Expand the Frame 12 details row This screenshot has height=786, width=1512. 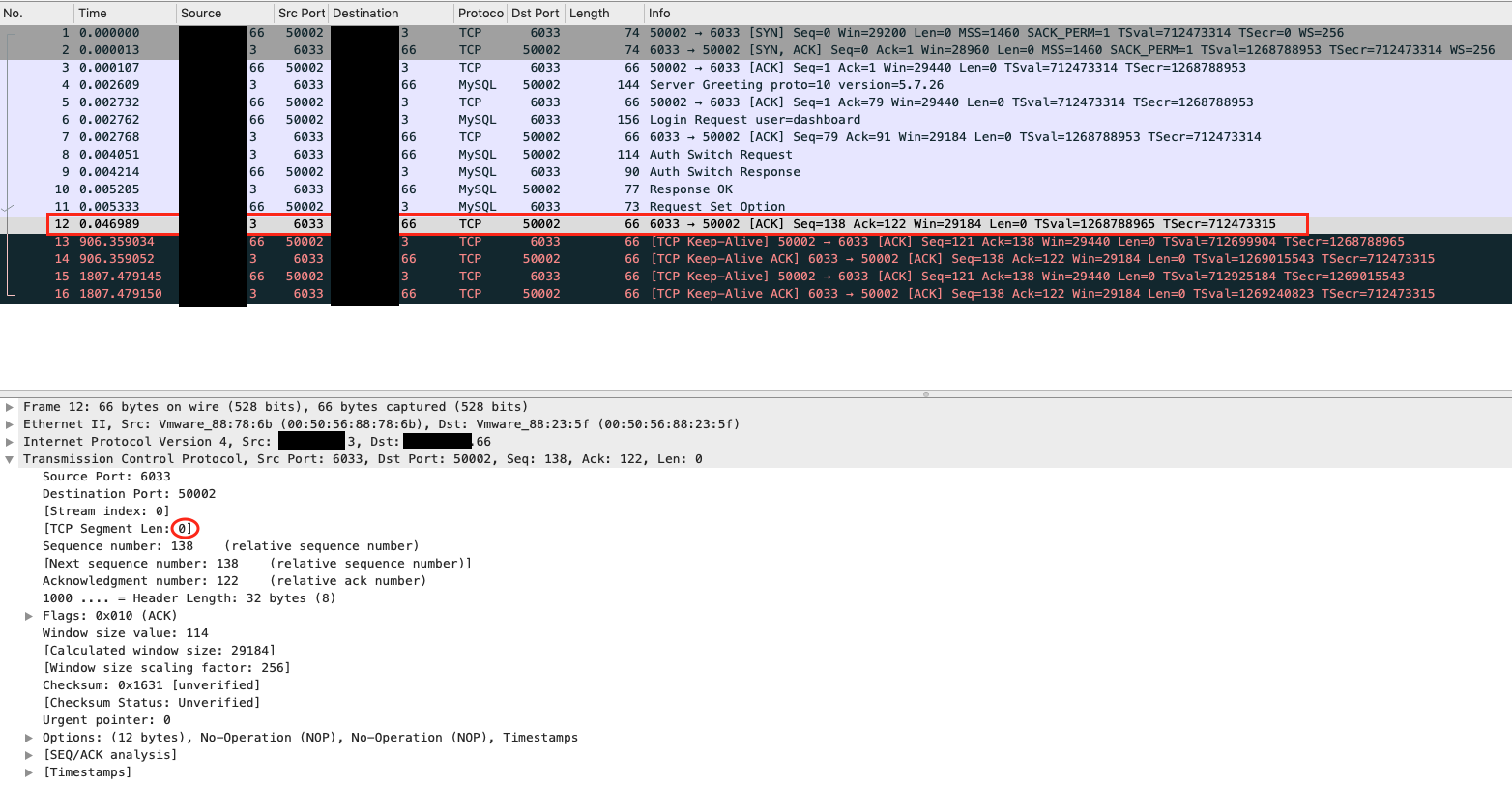pos(10,407)
